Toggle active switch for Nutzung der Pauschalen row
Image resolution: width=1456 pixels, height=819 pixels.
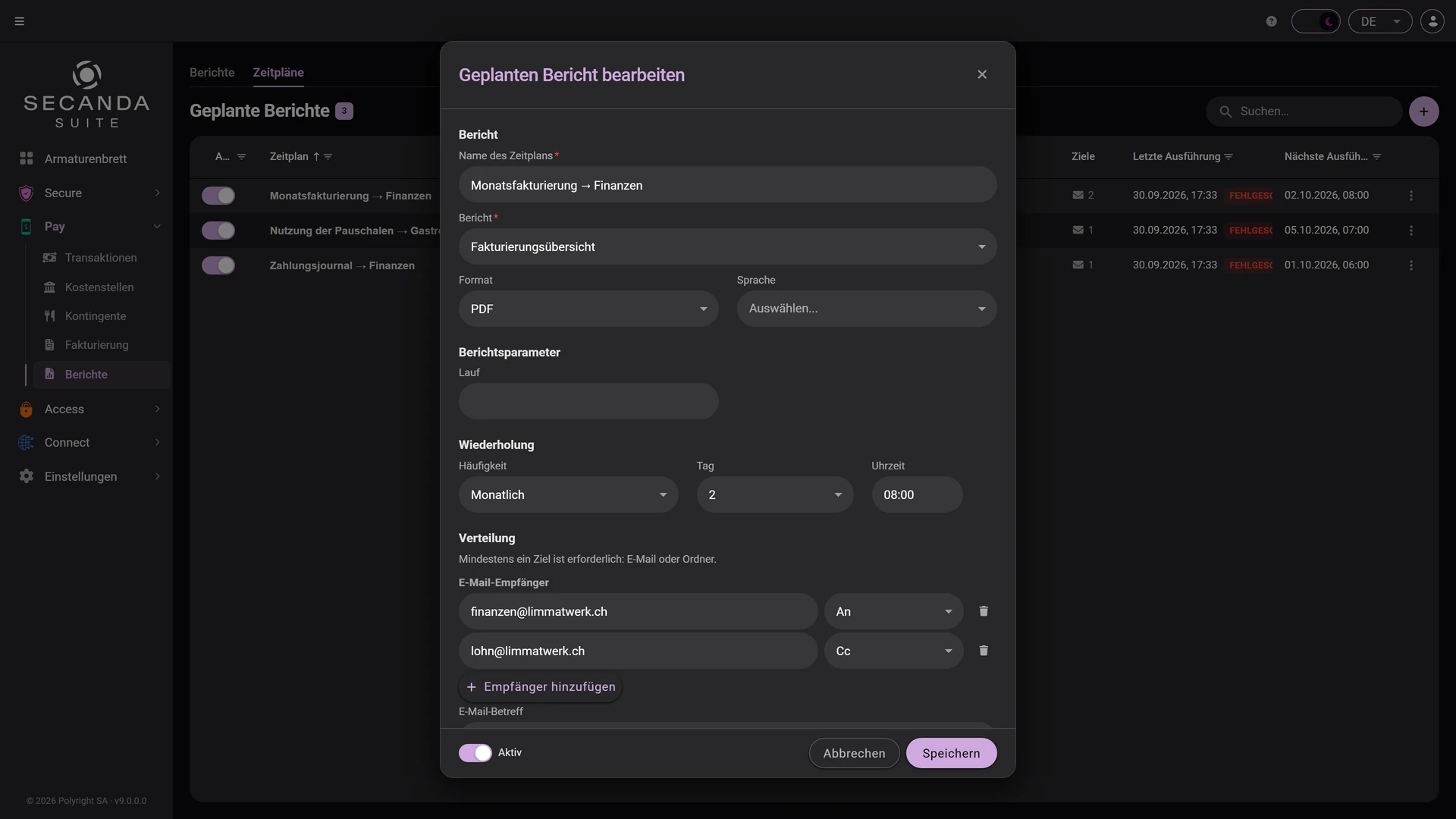pyautogui.click(x=218, y=231)
